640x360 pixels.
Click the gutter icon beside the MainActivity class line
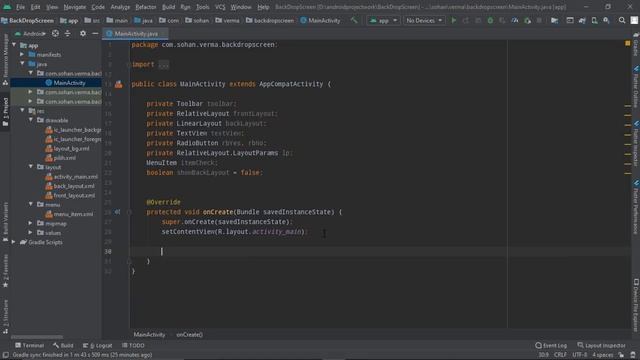[118, 84]
